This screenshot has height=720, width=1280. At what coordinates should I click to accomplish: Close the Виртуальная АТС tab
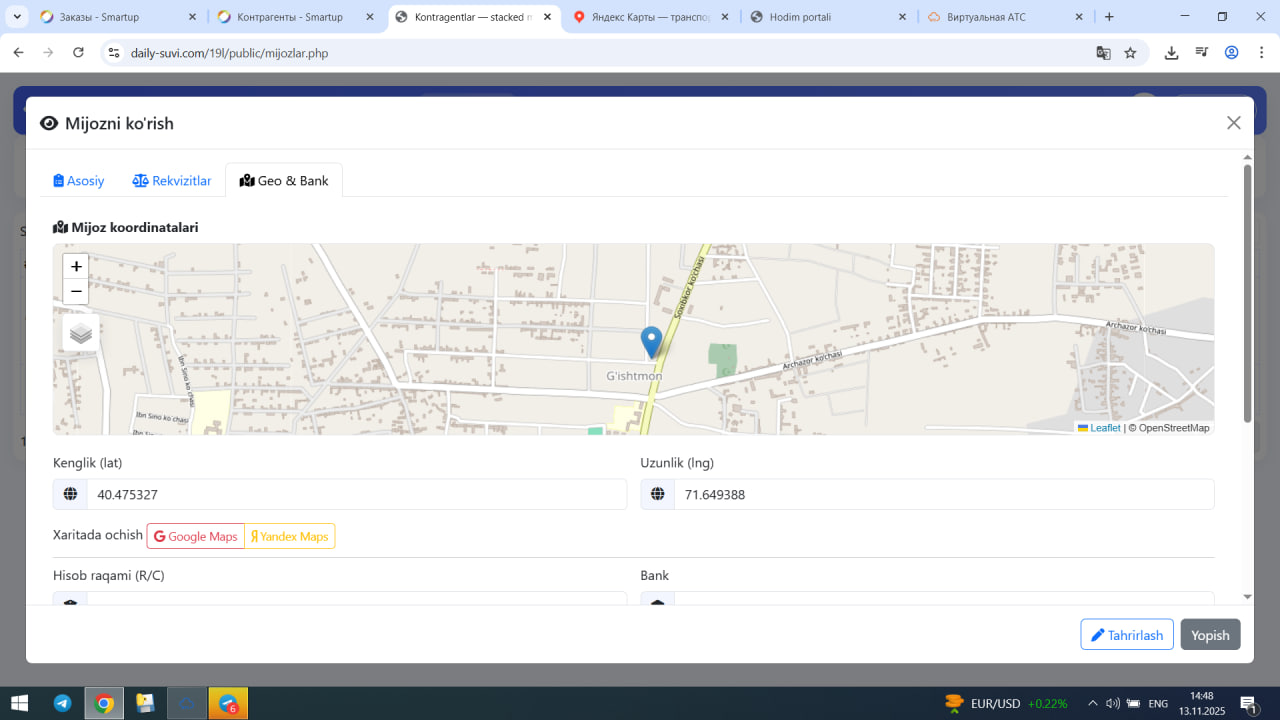coord(1079,17)
